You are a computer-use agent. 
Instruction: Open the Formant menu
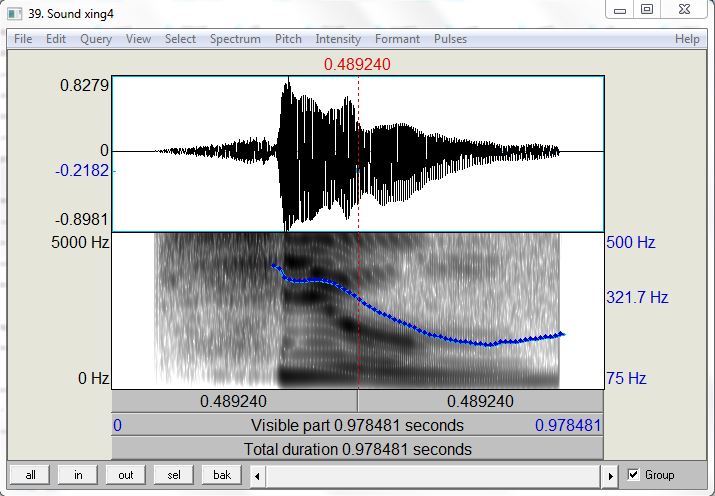click(397, 39)
